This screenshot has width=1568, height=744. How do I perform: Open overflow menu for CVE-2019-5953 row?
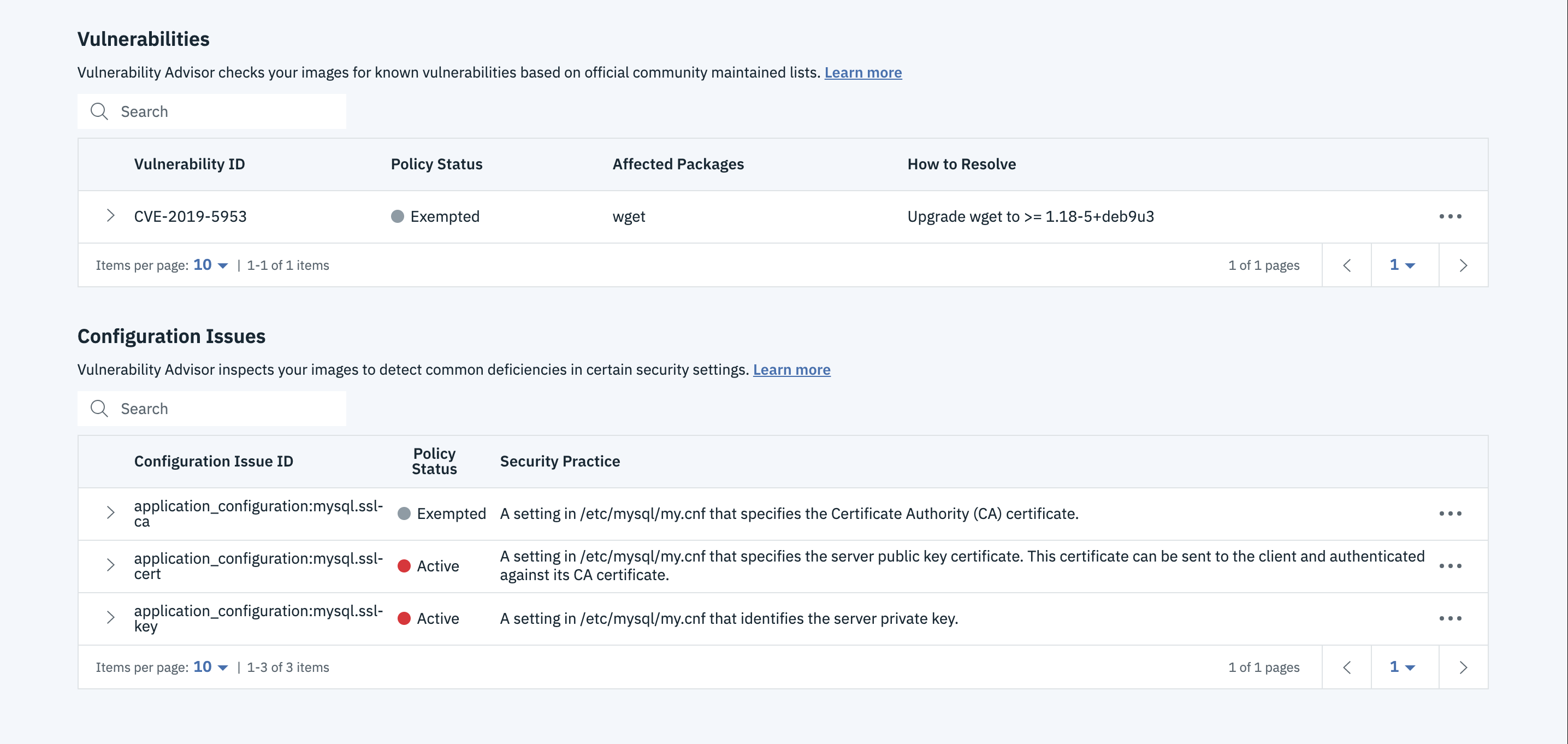(x=1450, y=216)
